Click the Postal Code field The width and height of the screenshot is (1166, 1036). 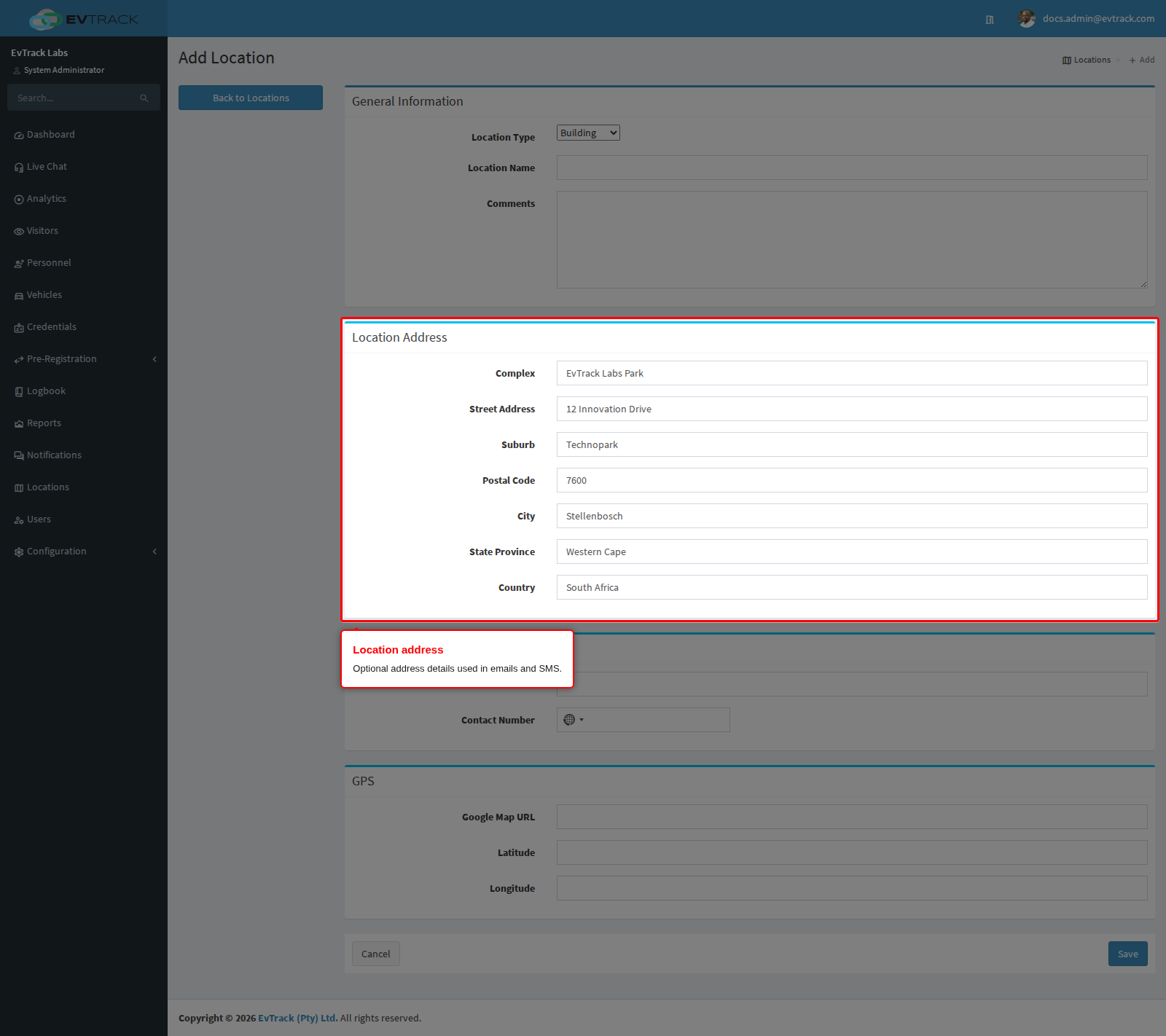click(852, 480)
